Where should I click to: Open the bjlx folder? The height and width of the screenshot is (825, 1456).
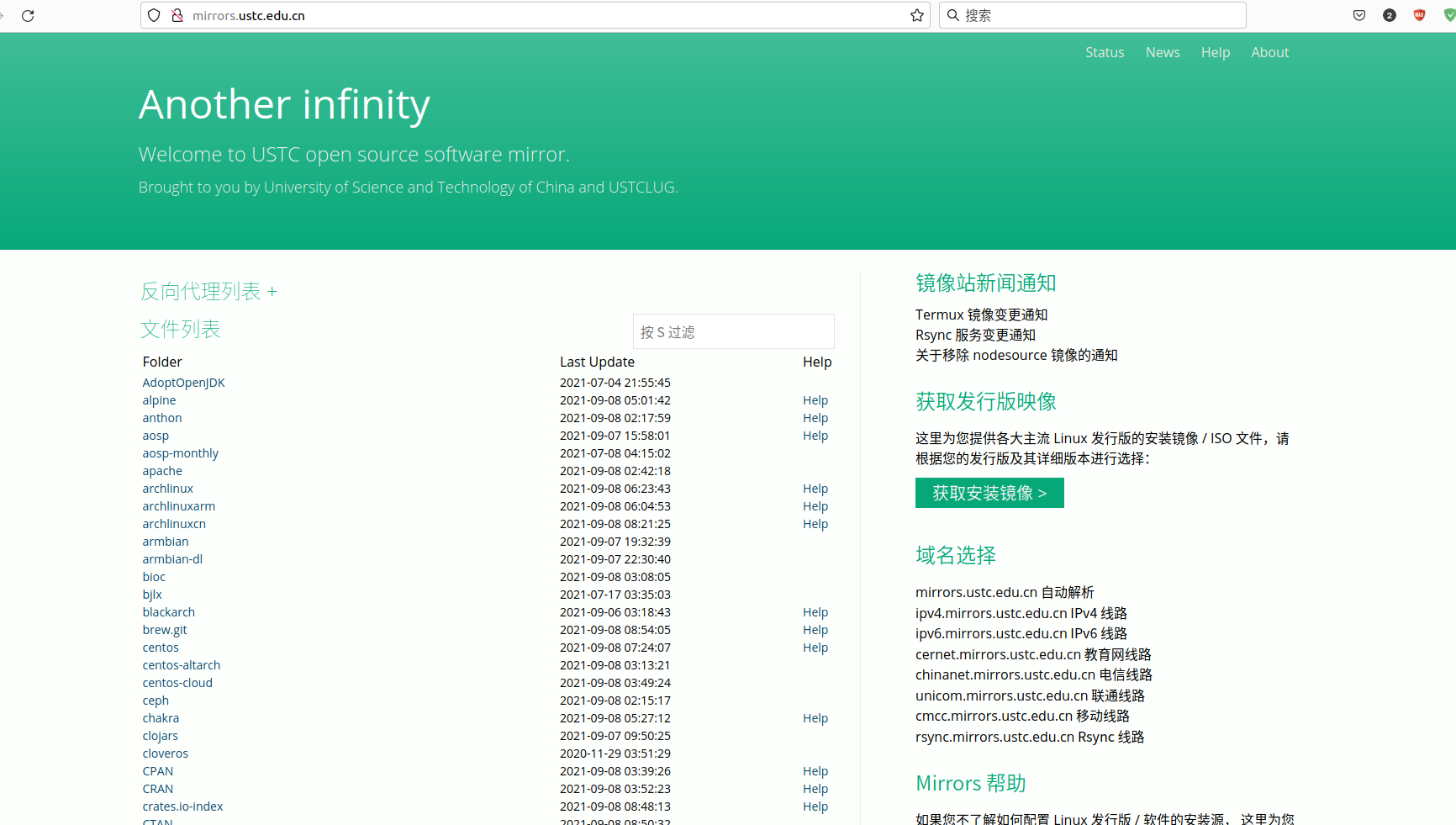coord(152,595)
